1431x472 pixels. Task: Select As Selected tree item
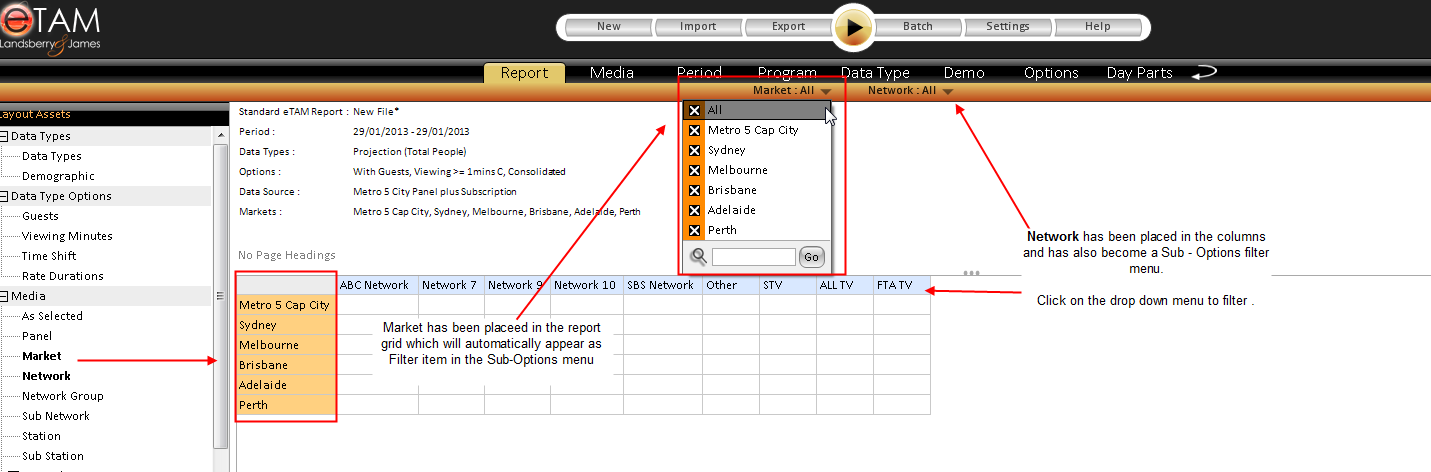[52, 316]
